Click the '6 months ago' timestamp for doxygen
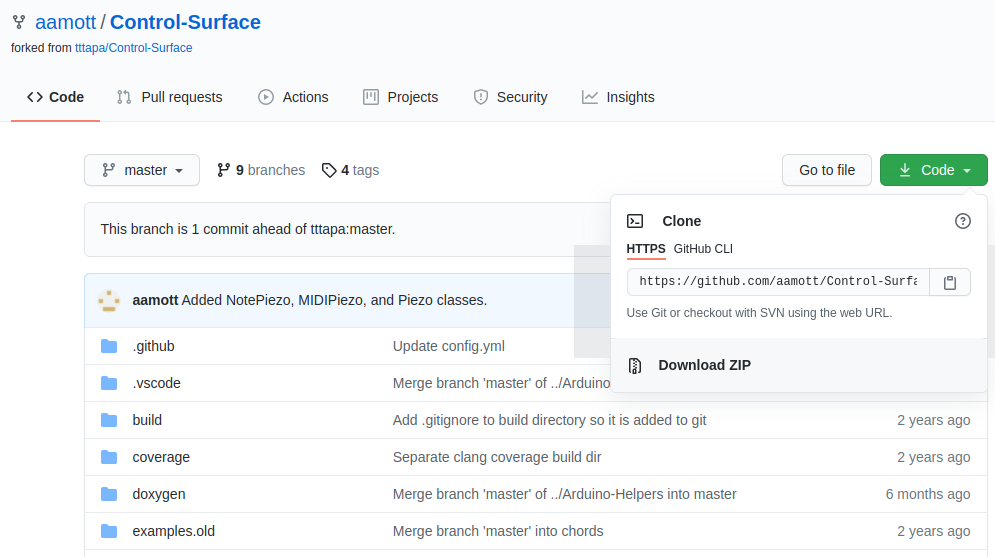Viewport: 995px width, 557px height. [x=928, y=494]
